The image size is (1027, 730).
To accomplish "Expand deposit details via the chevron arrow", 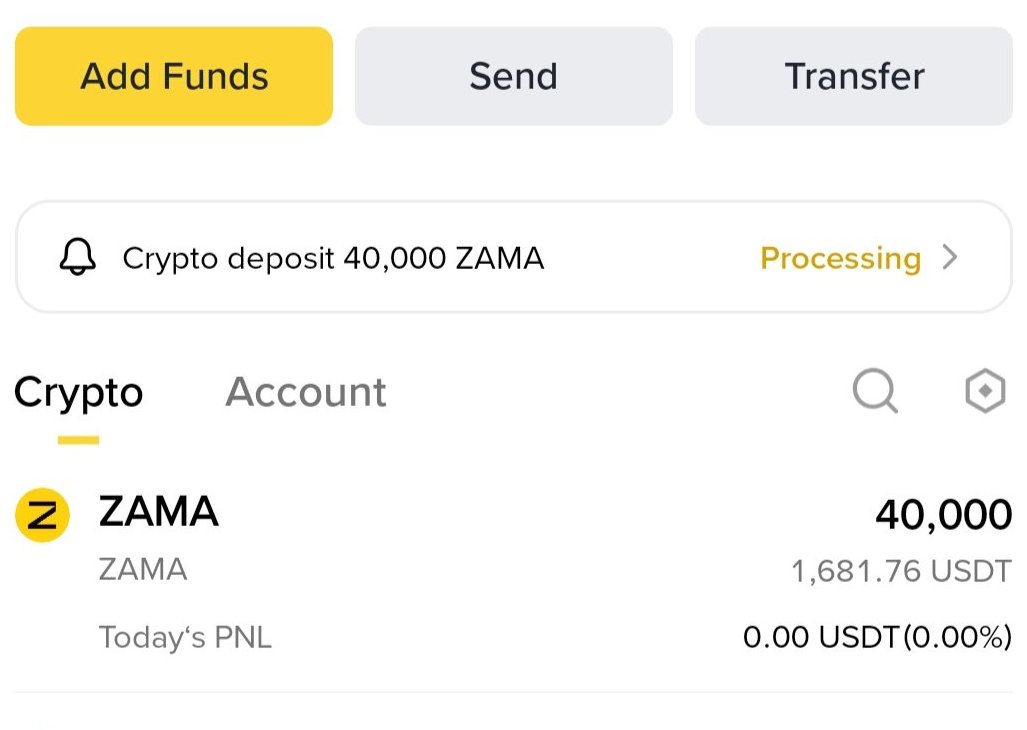I will click(x=950, y=258).
